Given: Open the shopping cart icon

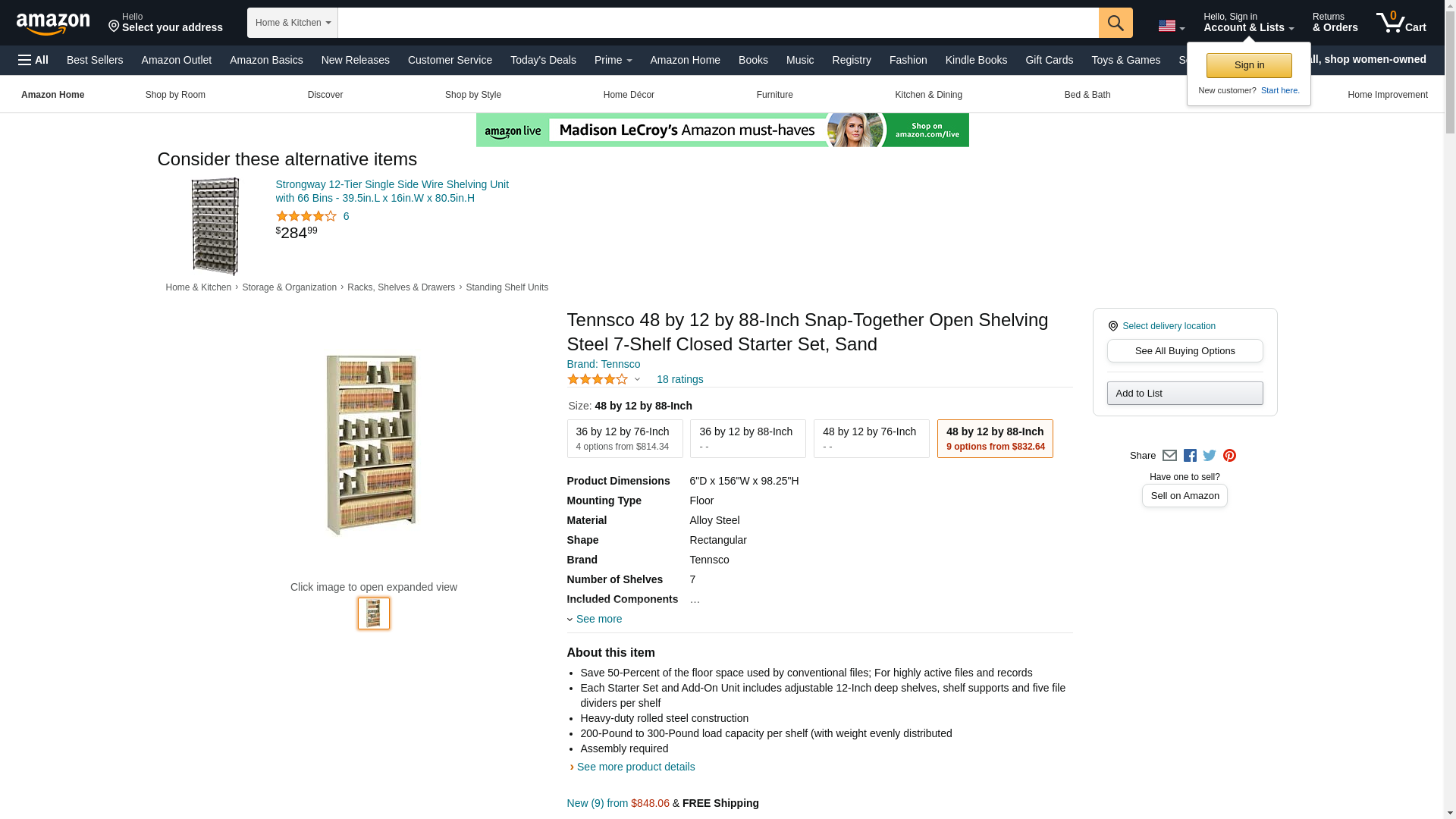Looking at the screenshot, I should (x=1401, y=23).
